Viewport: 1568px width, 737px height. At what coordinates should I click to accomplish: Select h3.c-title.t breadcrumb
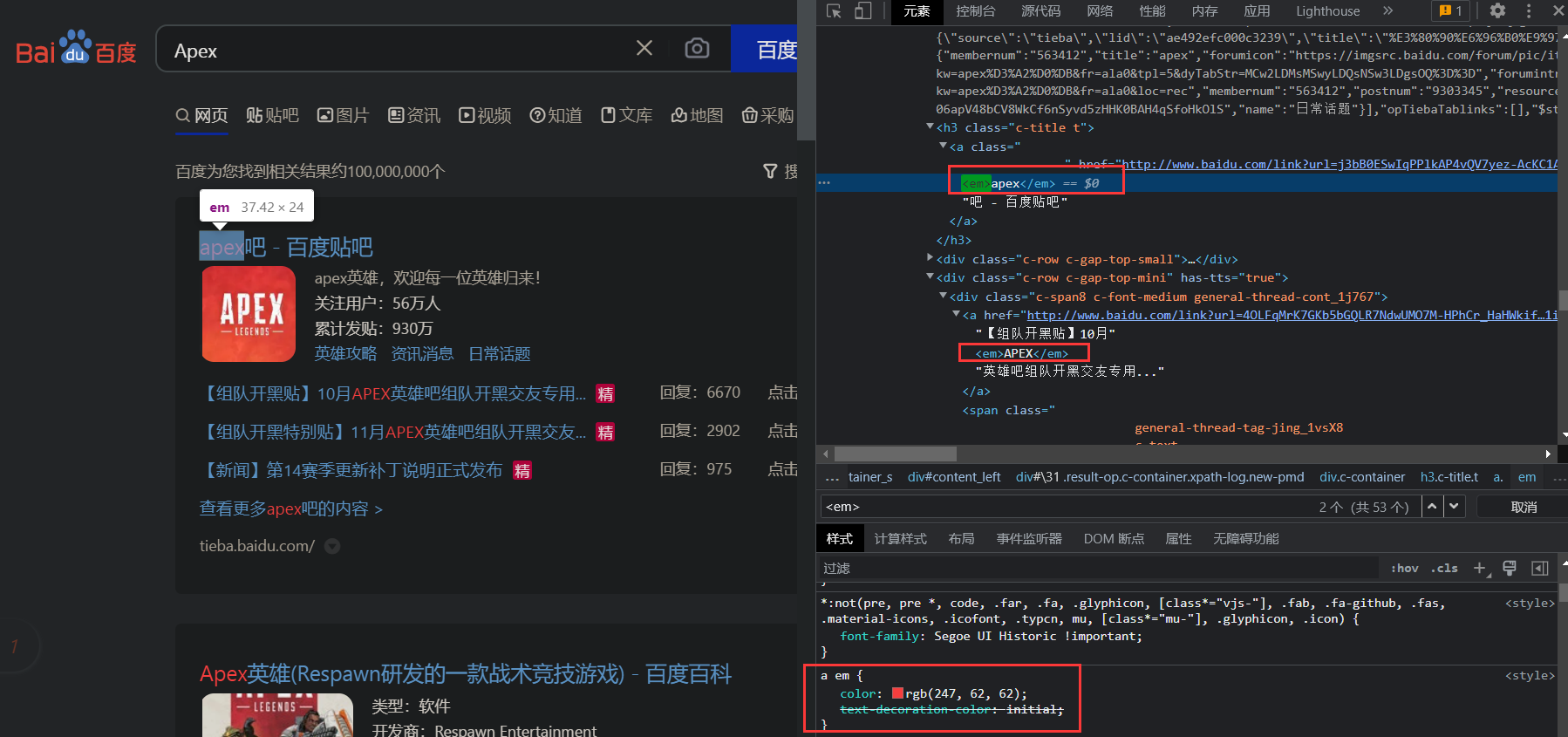coord(1449,477)
